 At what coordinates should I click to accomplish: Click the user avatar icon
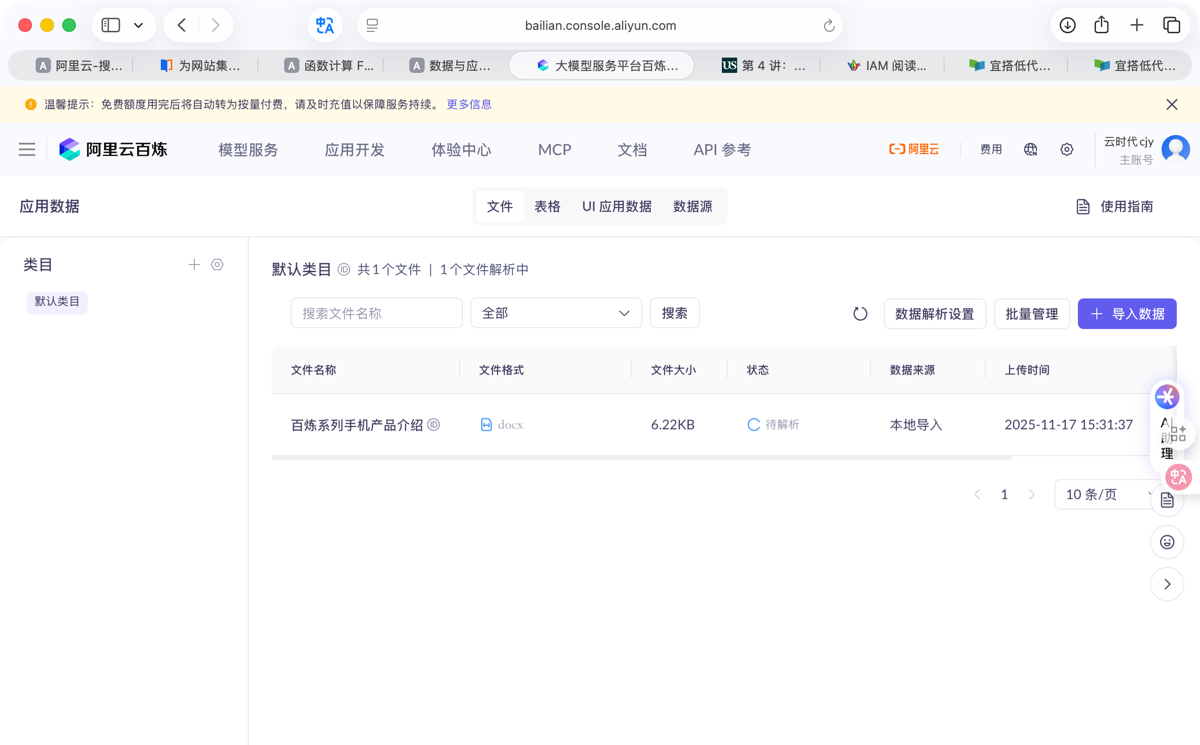coord(1176,149)
